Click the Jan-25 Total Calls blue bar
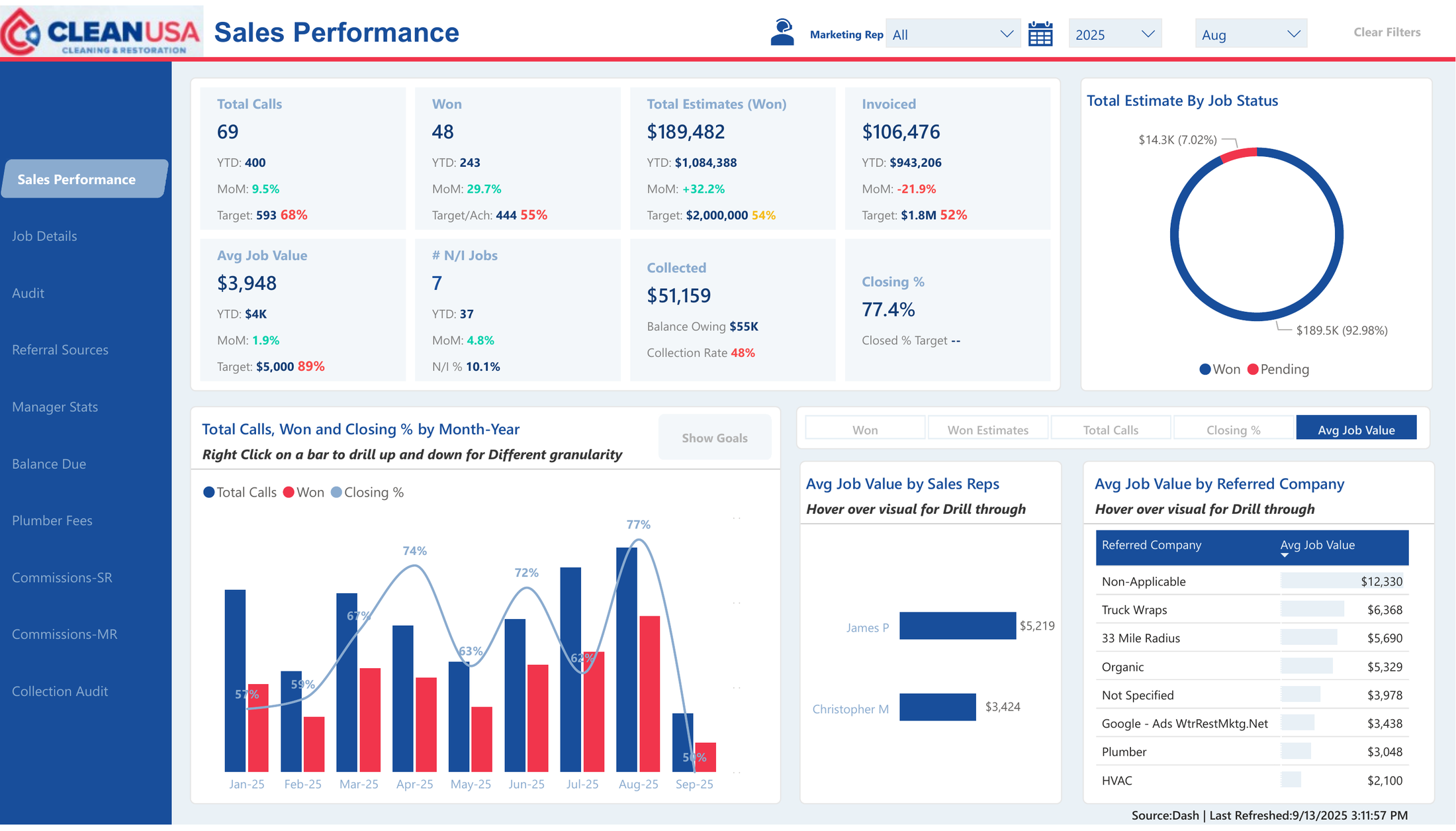This screenshot has height=831, width=1456. tap(235, 681)
